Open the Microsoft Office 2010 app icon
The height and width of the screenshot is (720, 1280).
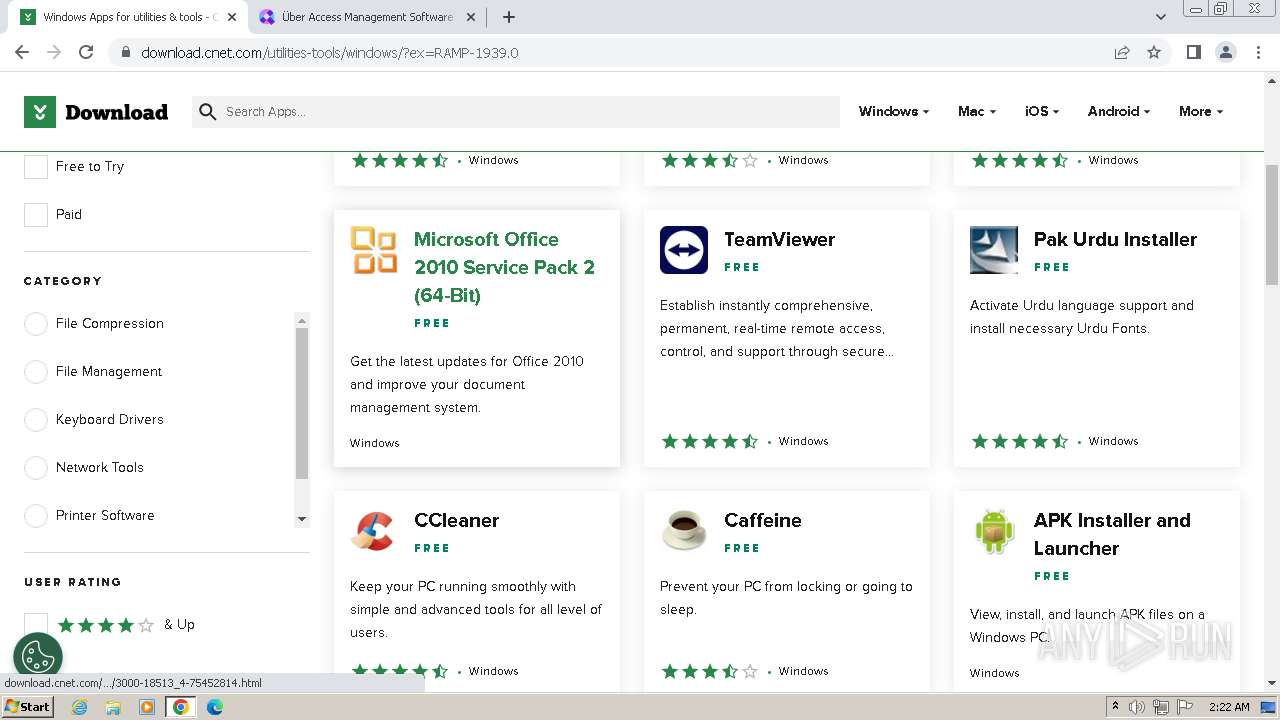(x=374, y=250)
